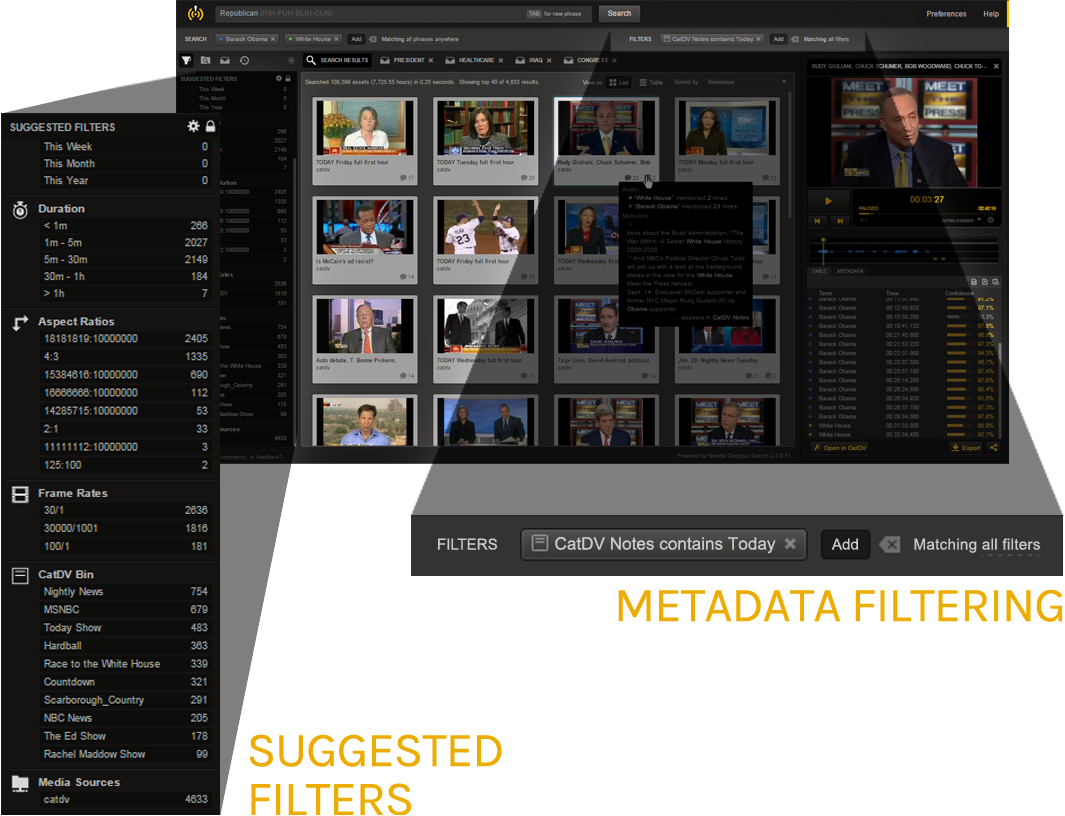
Task: Select the Race to the White House filter
Action: (126, 664)
